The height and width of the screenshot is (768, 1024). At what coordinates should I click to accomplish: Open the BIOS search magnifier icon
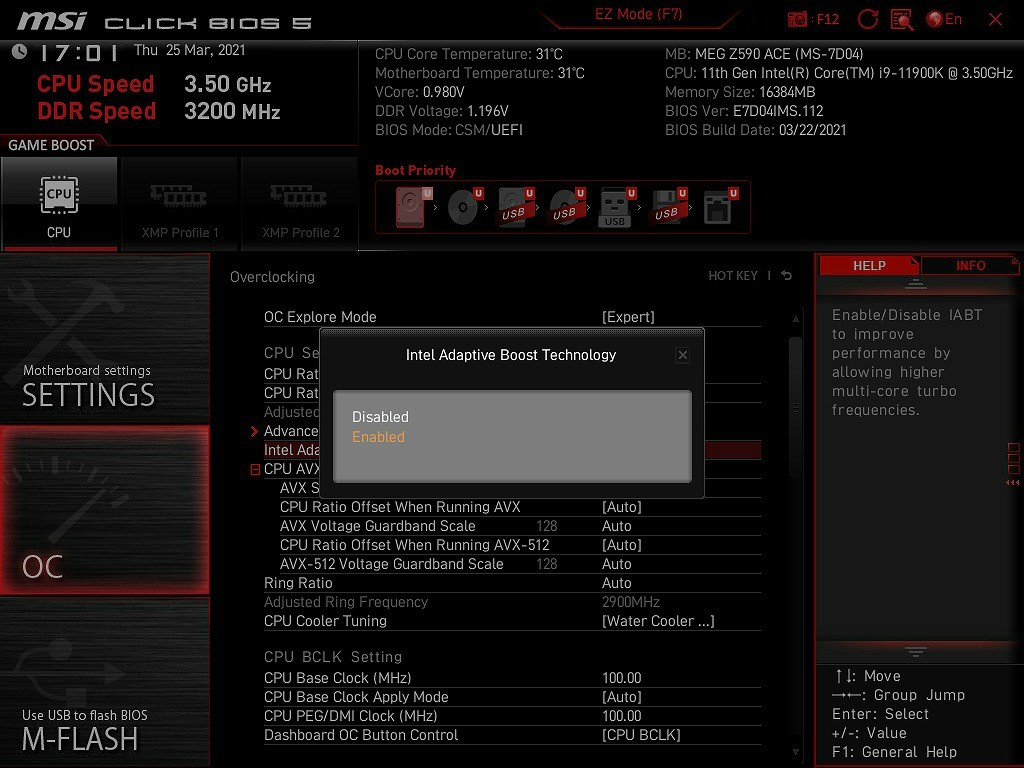pos(902,19)
